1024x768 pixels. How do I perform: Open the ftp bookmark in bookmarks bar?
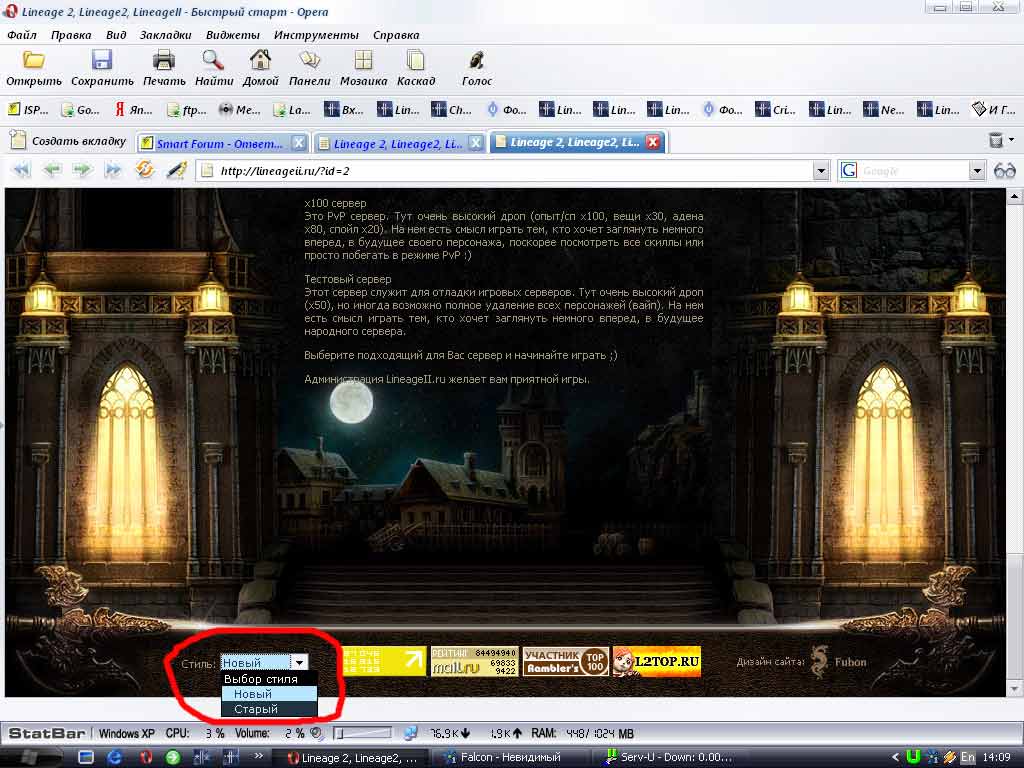(x=187, y=110)
